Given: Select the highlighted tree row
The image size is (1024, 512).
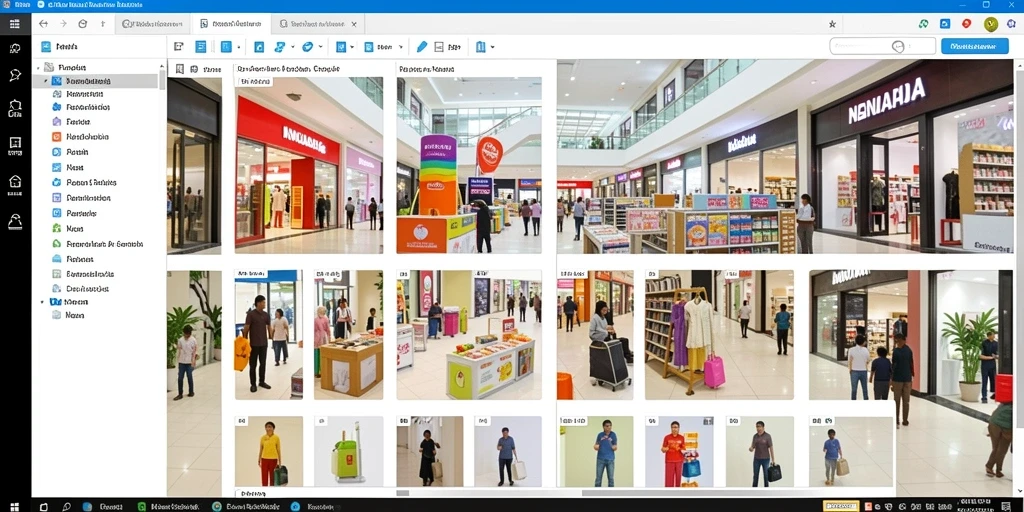Looking at the screenshot, I should pyautogui.click(x=95, y=81).
